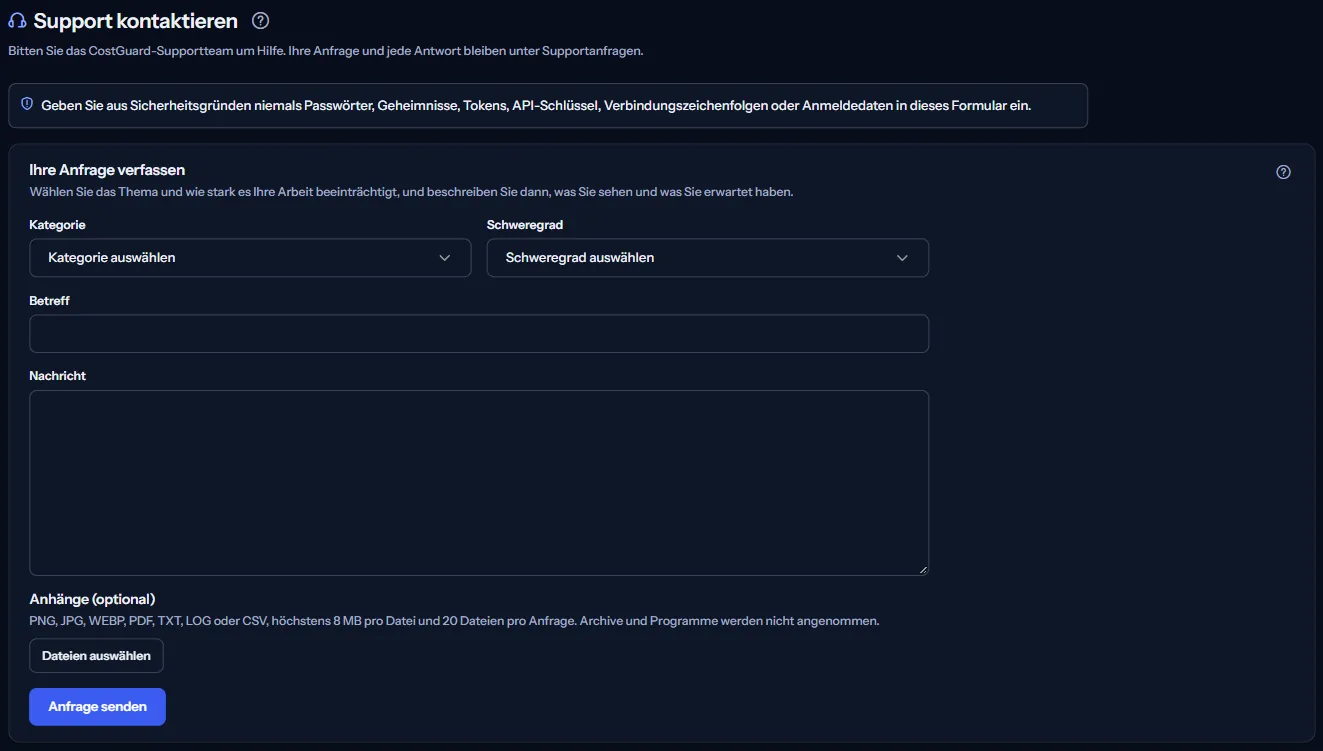
Task: Focus the Nachricht text area
Action: point(479,483)
